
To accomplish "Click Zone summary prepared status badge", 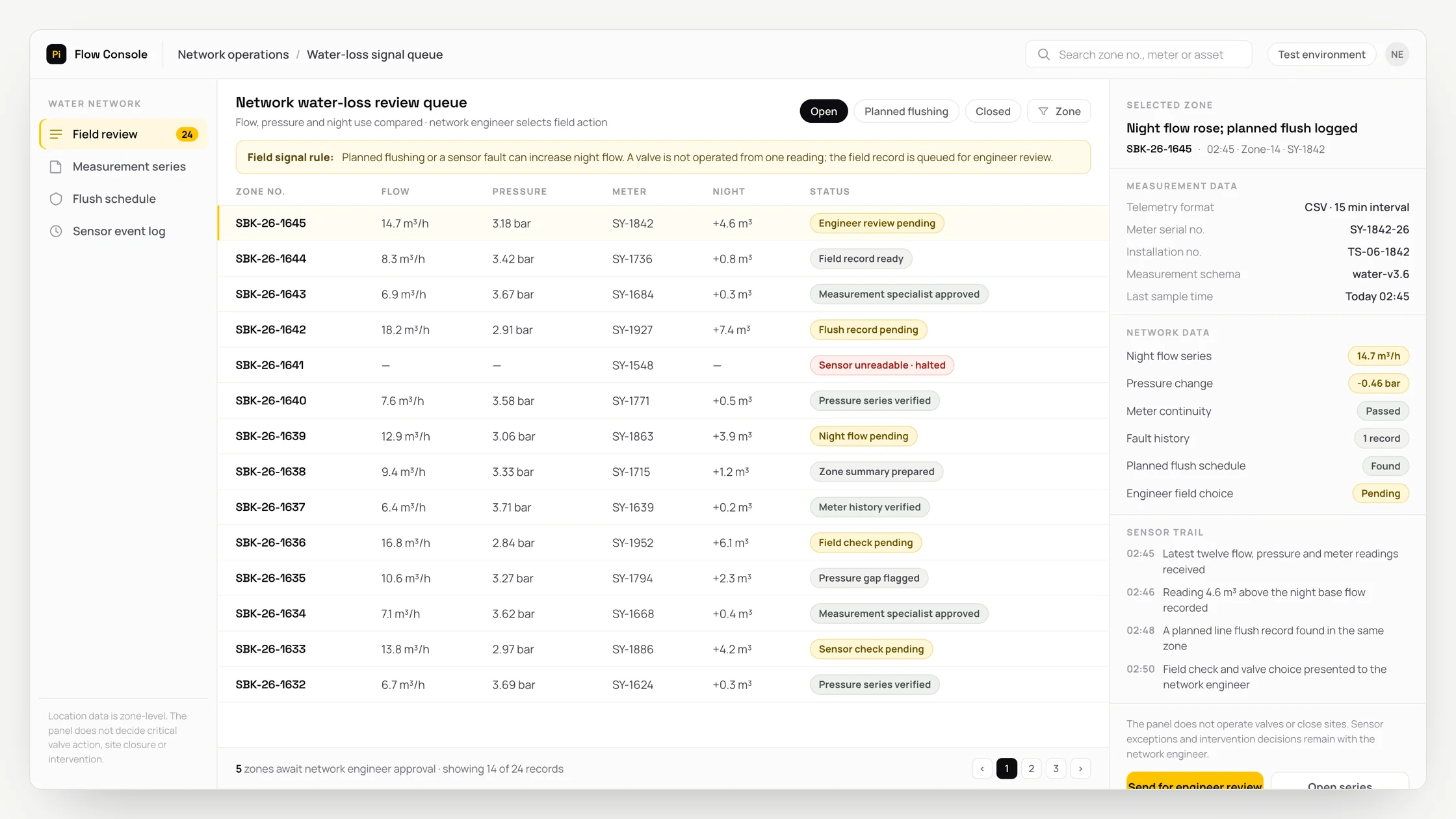I will [876, 472].
